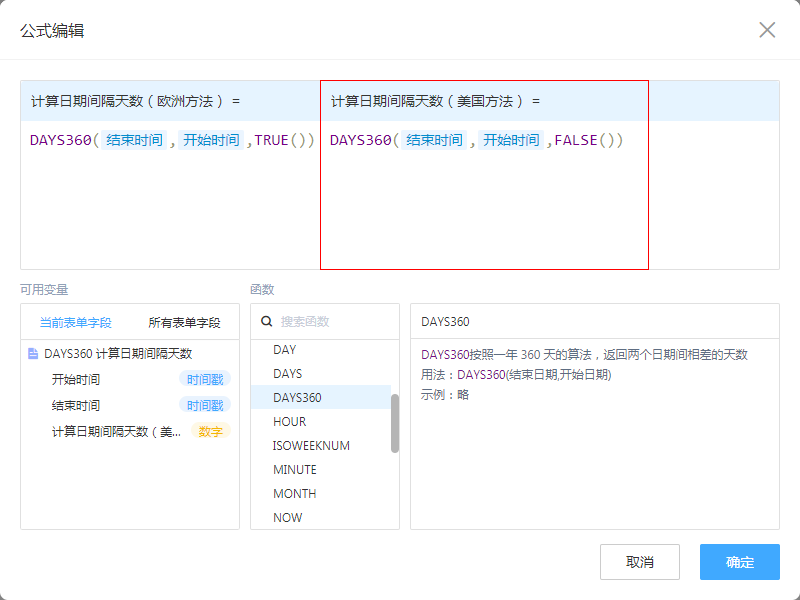800x600 pixels.
Task: Switch to 所有表单字段 tab
Action: tap(184, 323)
